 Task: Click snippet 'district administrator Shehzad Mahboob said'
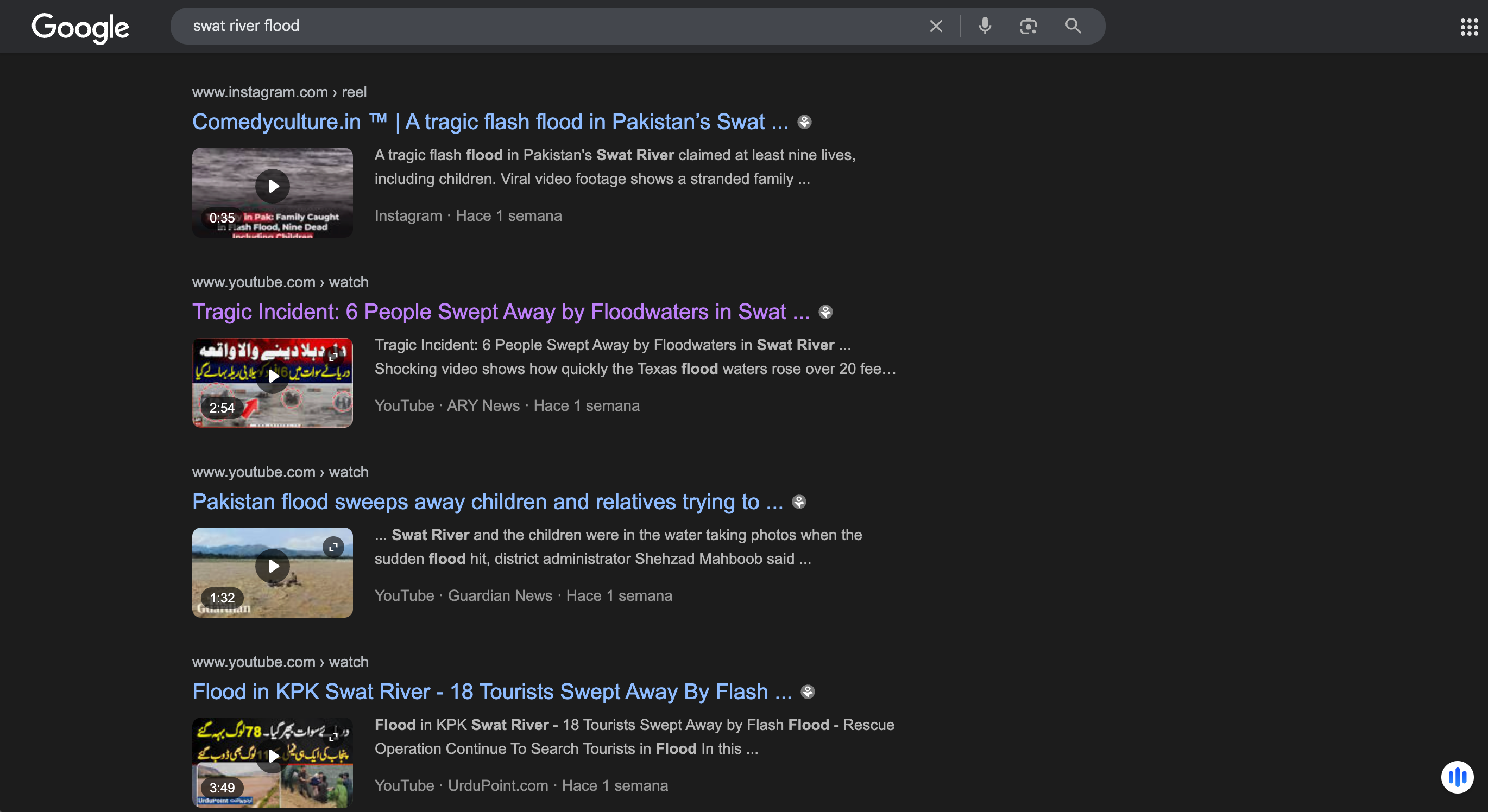[645, 559]
